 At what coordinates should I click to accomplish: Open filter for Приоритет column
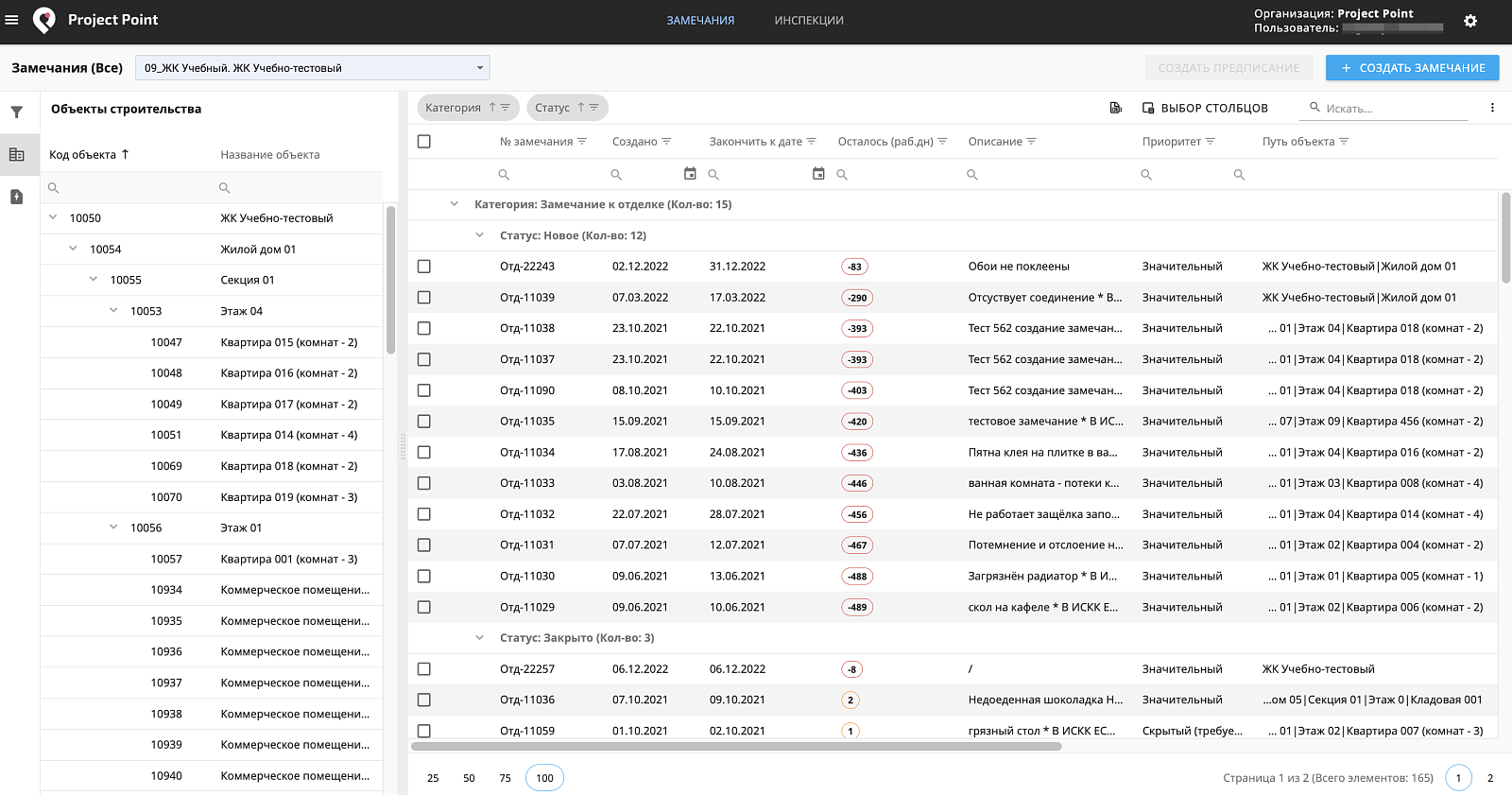(x=1211, y=142)
